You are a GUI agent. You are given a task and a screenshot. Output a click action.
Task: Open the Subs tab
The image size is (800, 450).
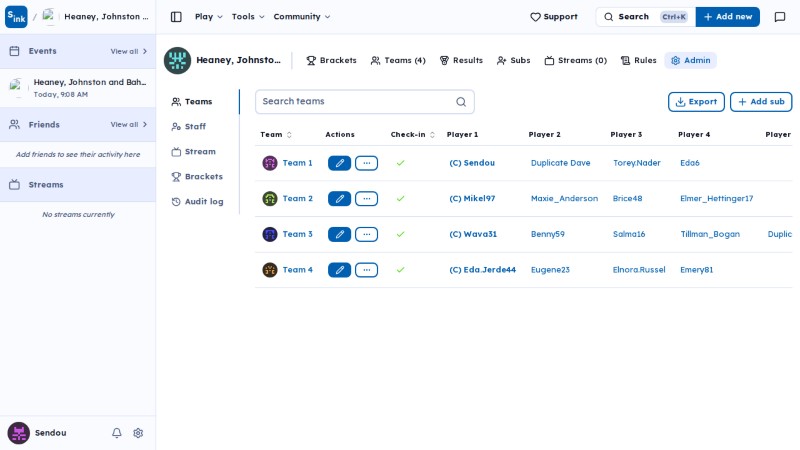pyautogui.click(x=514, y=60)
